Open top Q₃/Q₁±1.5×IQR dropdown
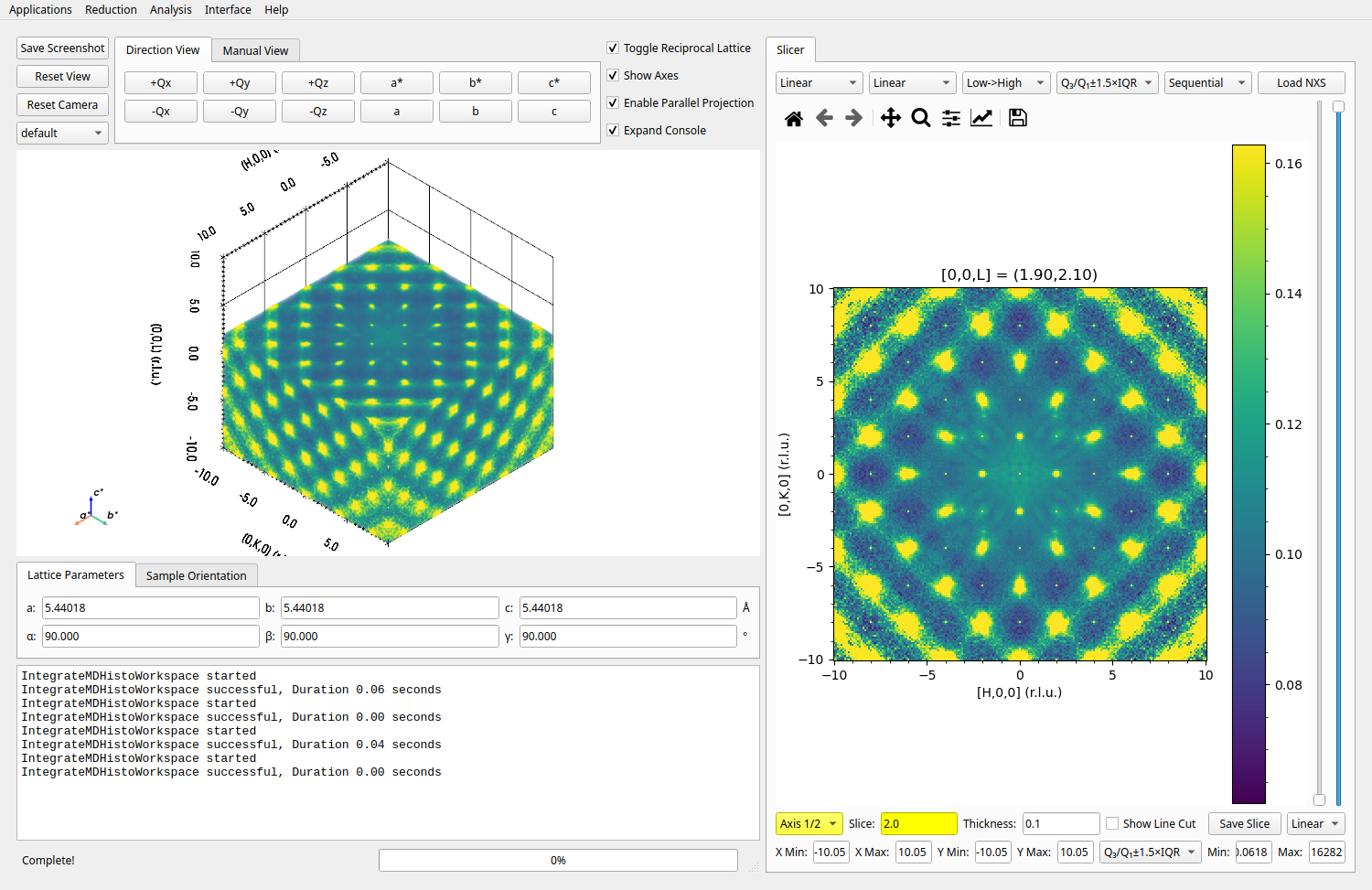1372x890 pixels. click(1107, 82)
